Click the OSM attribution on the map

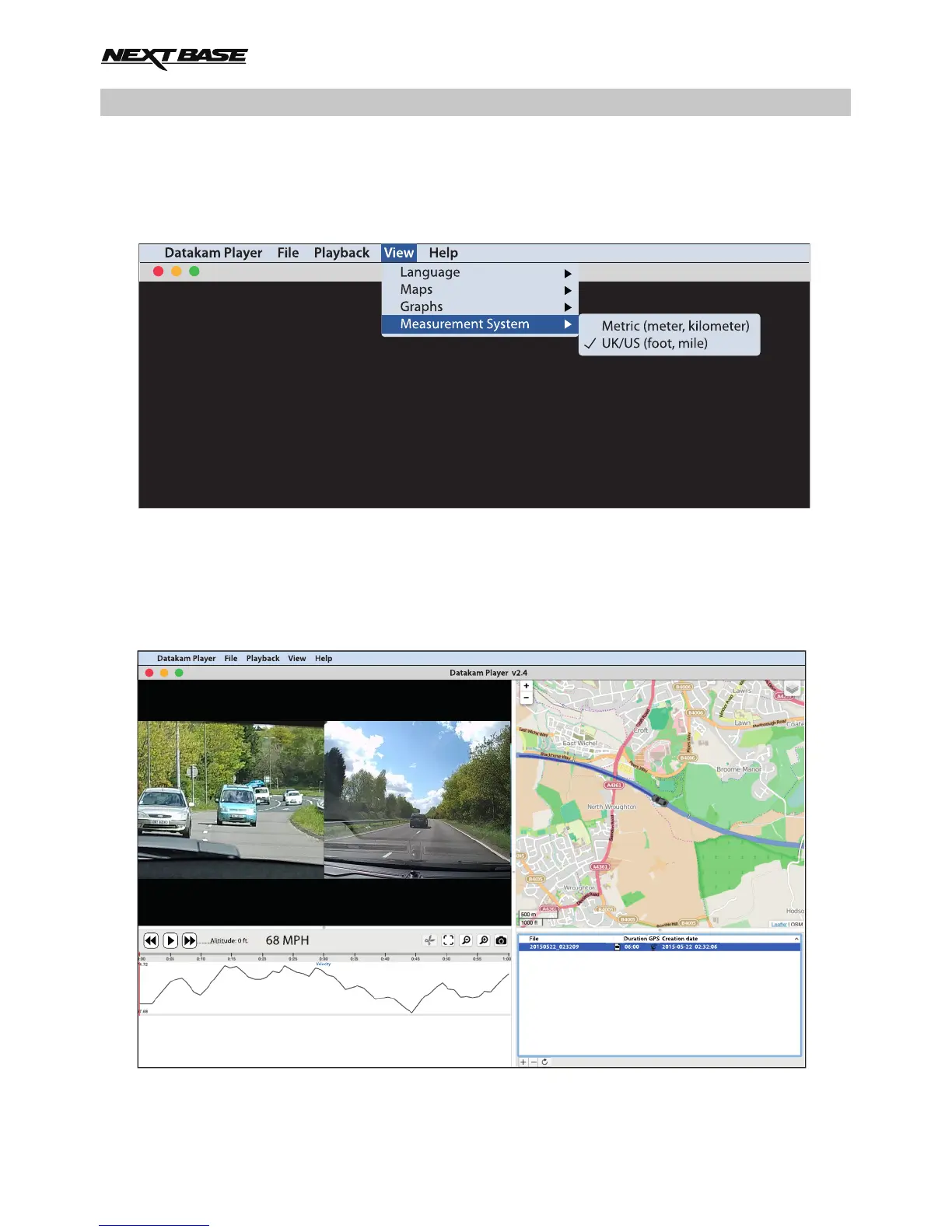coord(796,925)
